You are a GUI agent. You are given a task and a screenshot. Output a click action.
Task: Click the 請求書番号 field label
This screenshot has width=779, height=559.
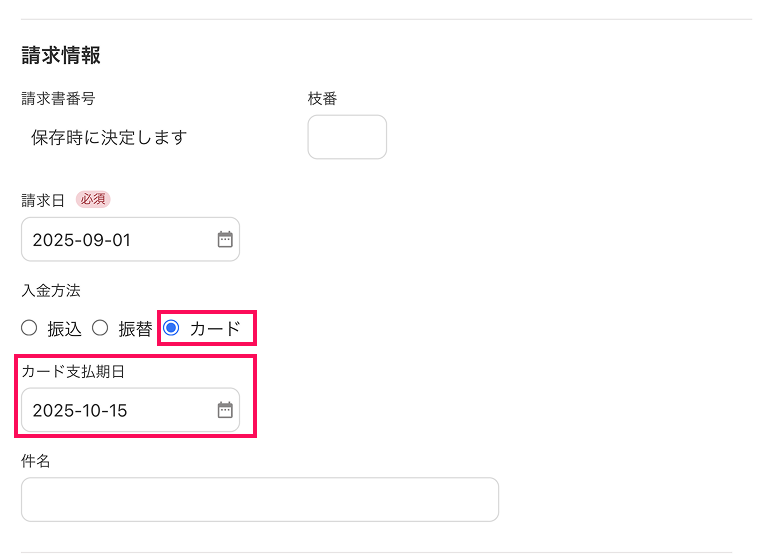pyautogui.click(x=58, y=98)
